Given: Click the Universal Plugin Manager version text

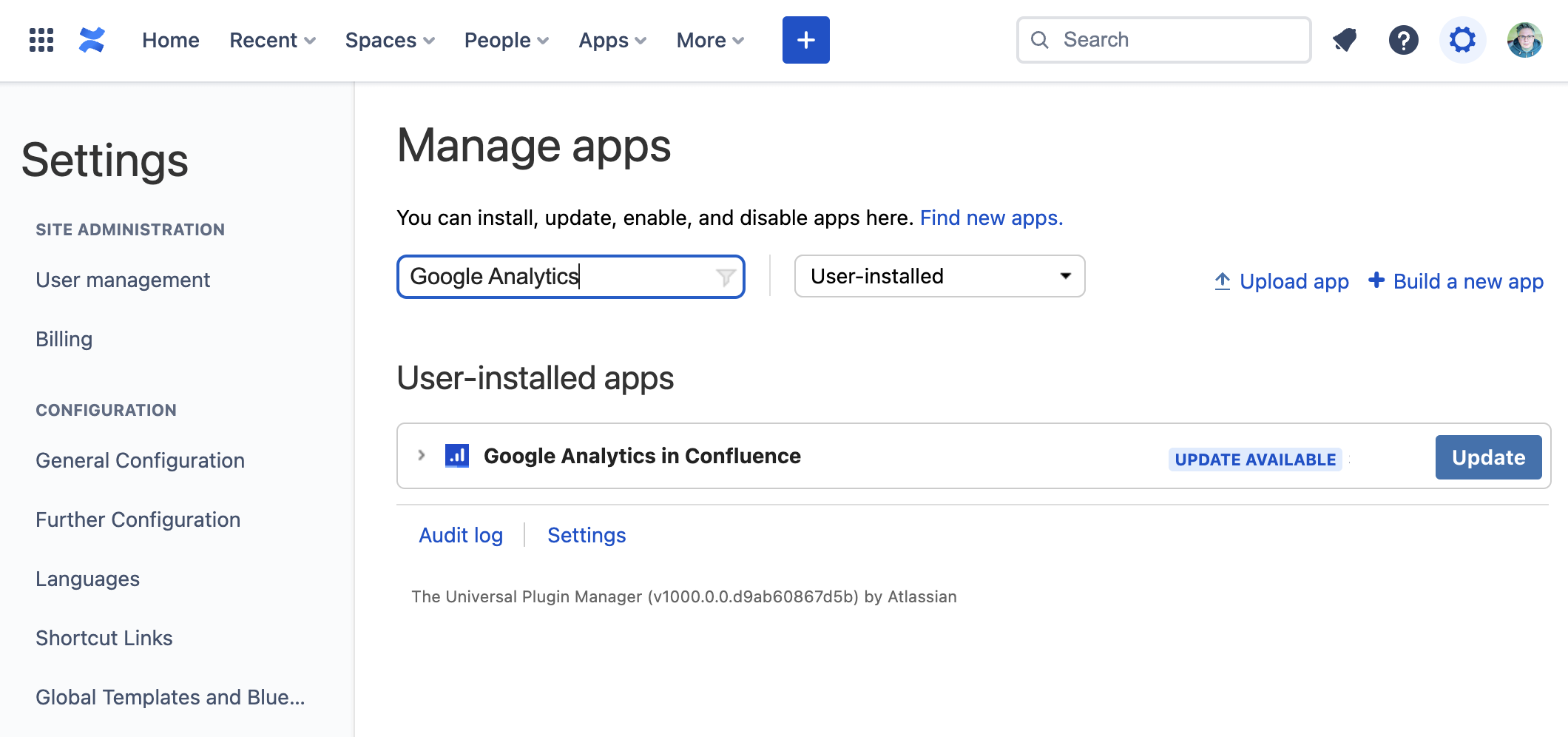Looking at the screenshot, I should coord(684,596).
